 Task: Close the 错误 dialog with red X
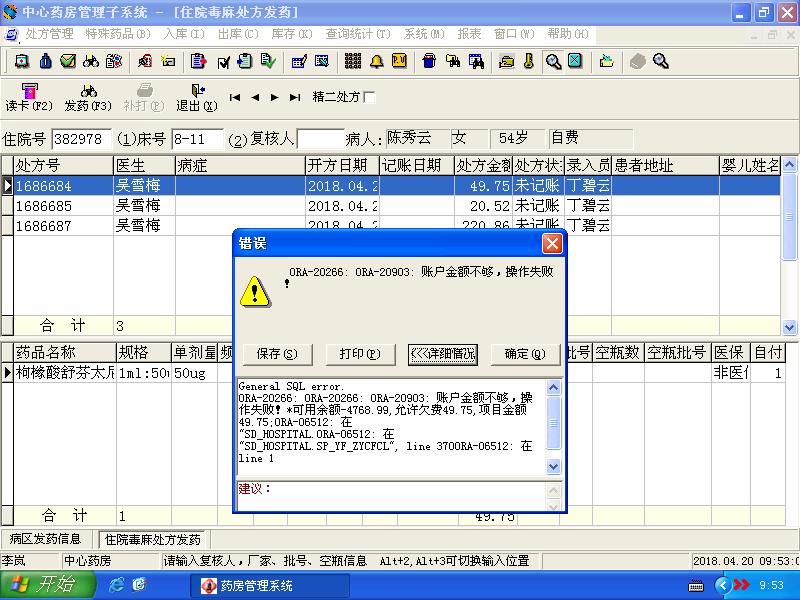point(552,243)
